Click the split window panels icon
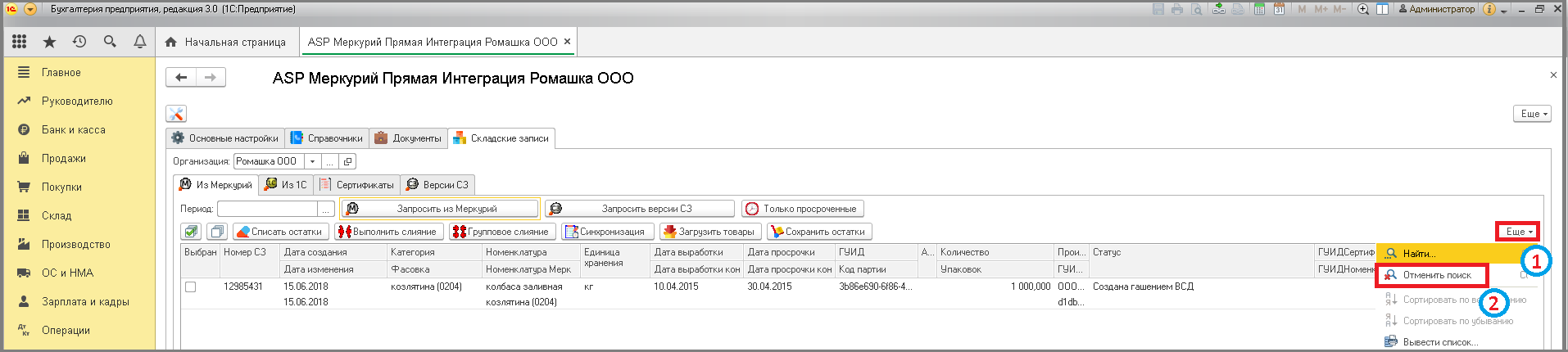The image size is (1568, 352). click(x=1382, y=9)
